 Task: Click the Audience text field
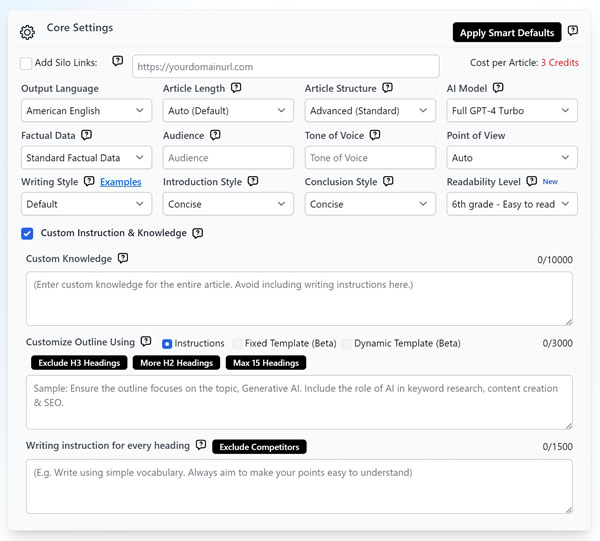tap(228, 158)
